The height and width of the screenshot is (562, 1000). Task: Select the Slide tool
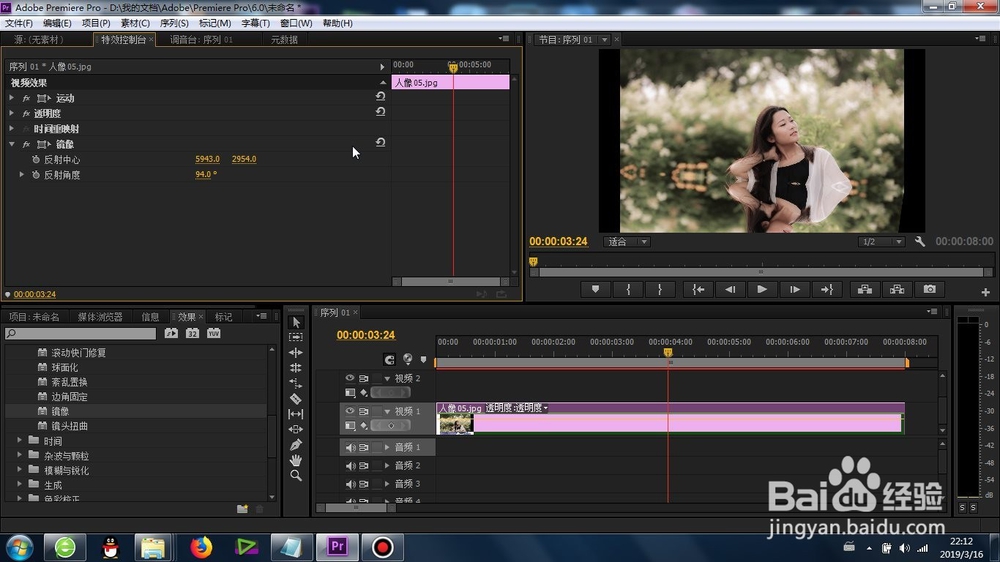[296, 429]
